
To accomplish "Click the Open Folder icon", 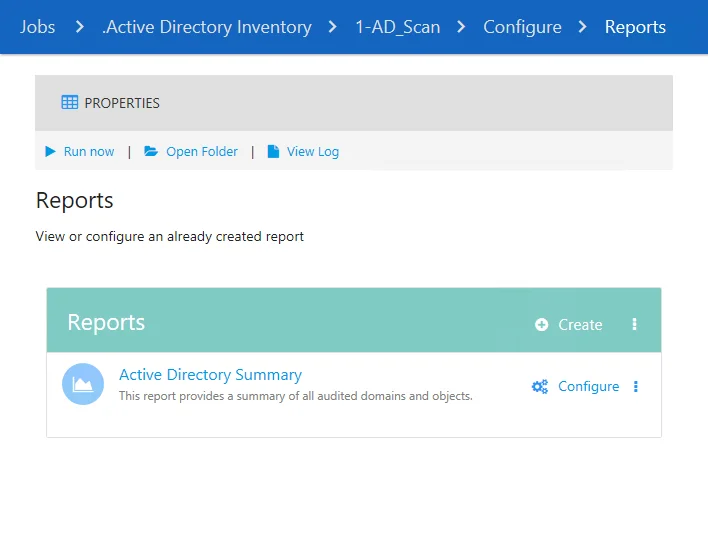I will coord(151,151).
